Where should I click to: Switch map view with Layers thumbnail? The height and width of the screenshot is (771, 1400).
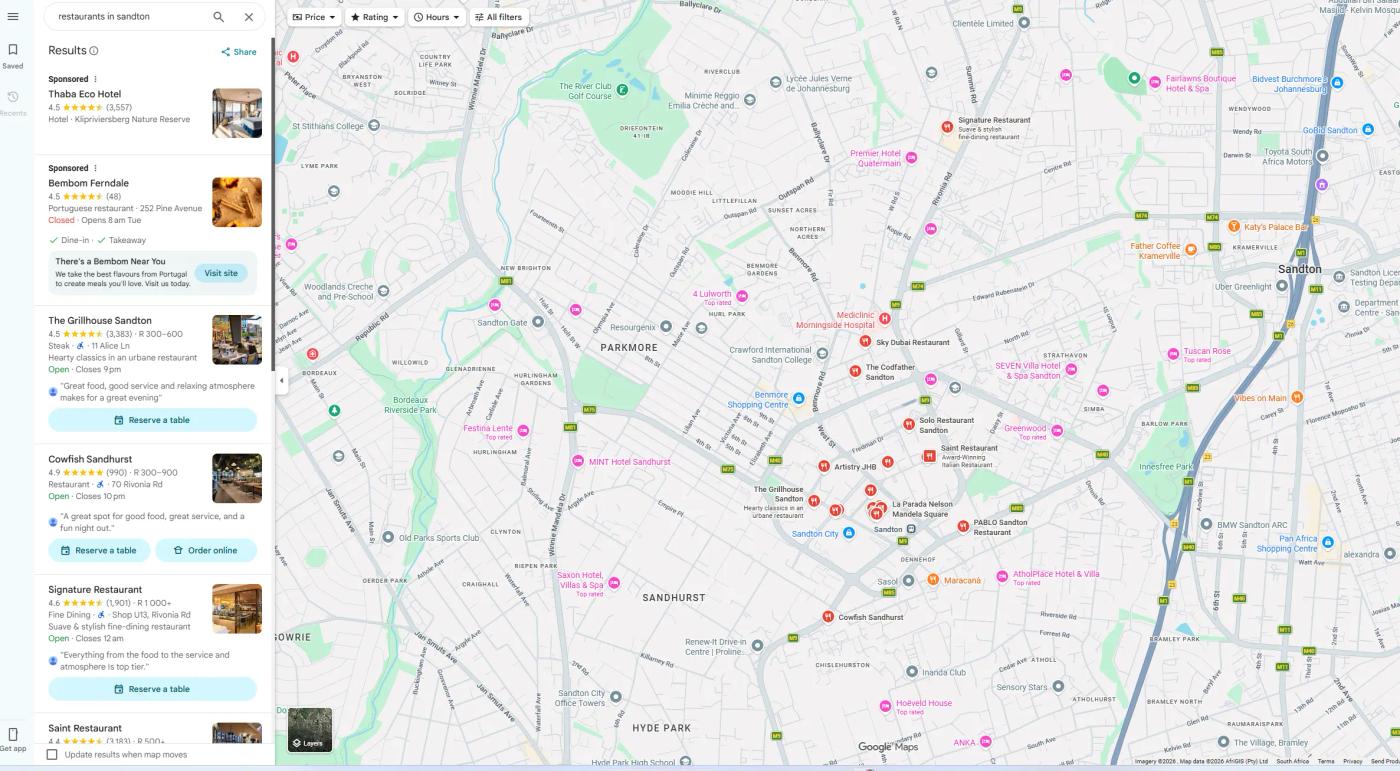click(310, 730)
